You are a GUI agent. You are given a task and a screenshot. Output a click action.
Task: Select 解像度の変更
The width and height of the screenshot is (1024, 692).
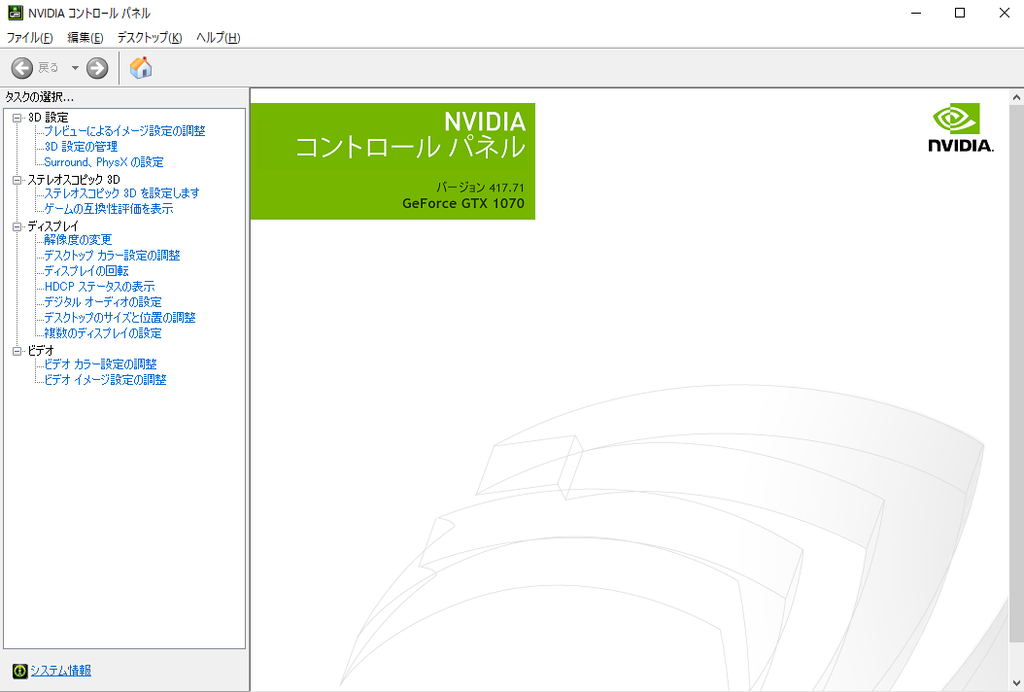78,240
